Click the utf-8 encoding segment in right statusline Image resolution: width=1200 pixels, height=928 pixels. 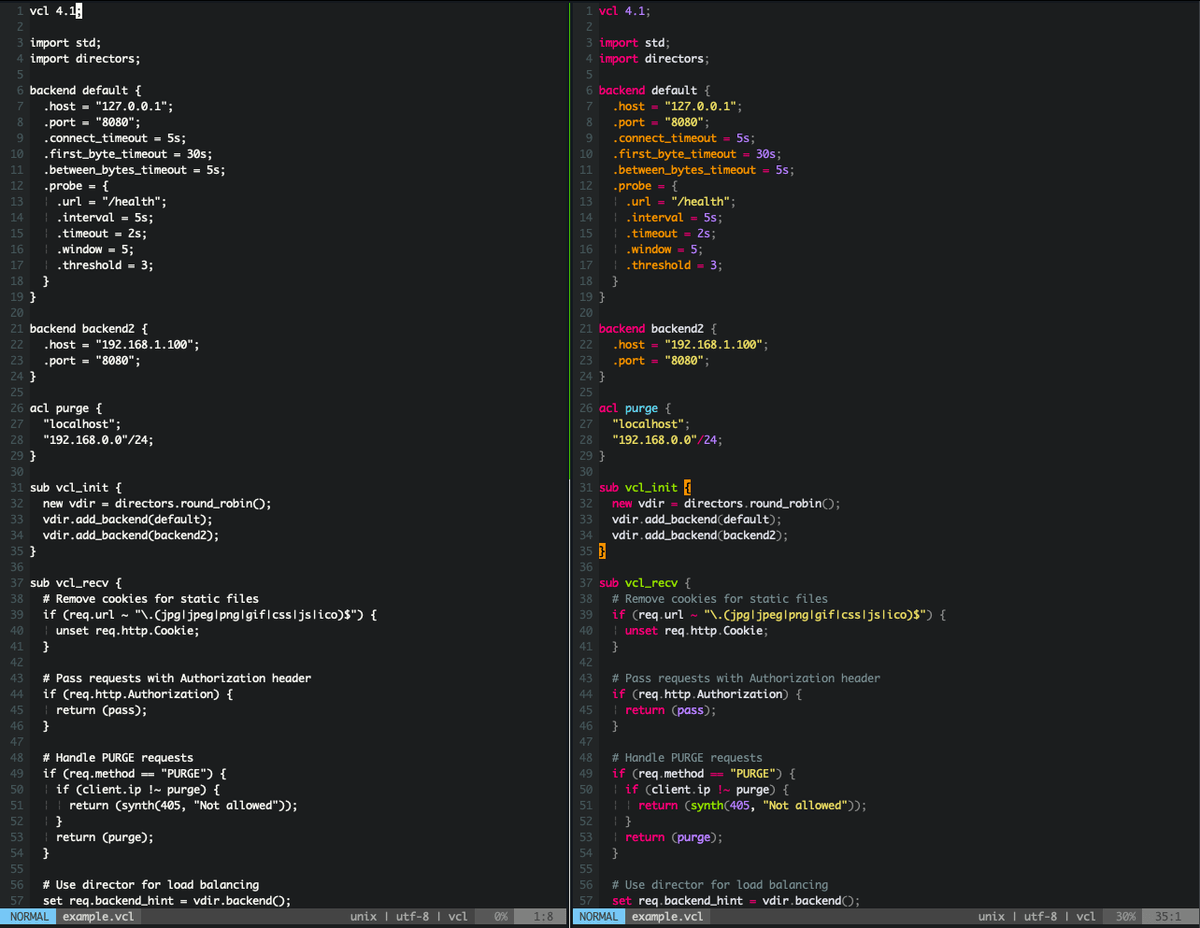(1040, 916)
